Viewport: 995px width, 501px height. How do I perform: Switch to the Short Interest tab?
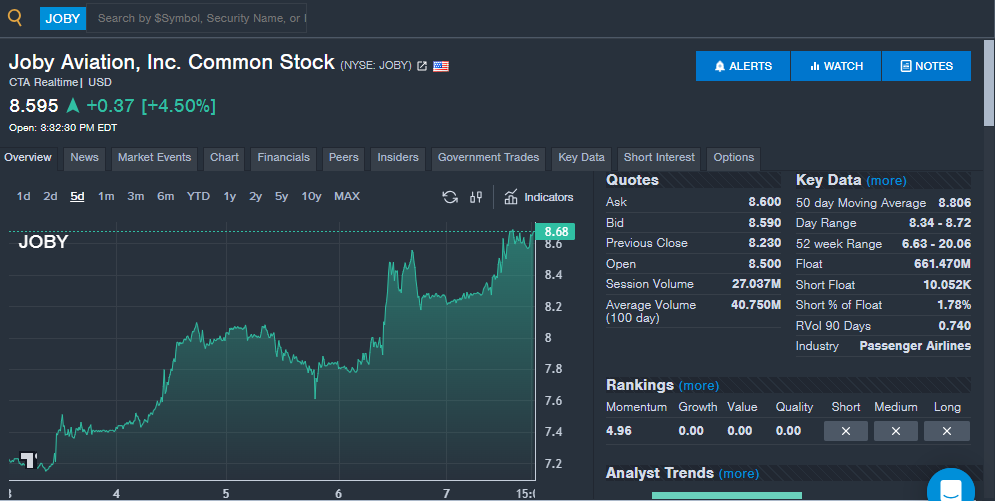click(x=659, y=158)
